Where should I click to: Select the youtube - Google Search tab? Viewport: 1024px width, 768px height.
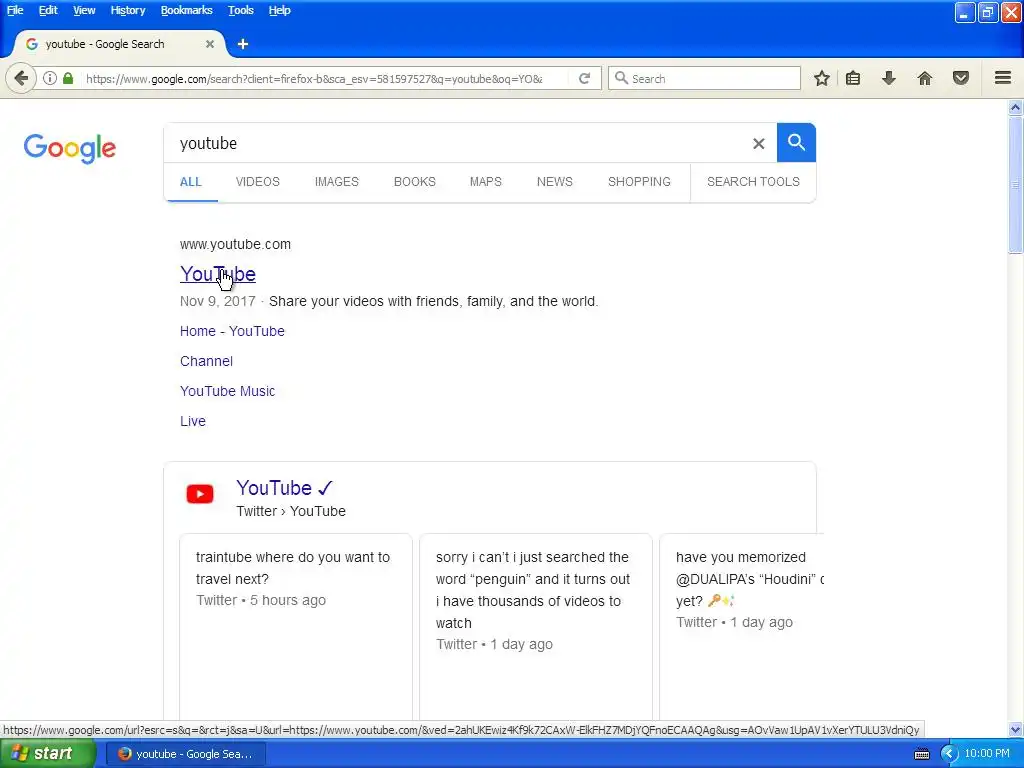pos(119,44)
